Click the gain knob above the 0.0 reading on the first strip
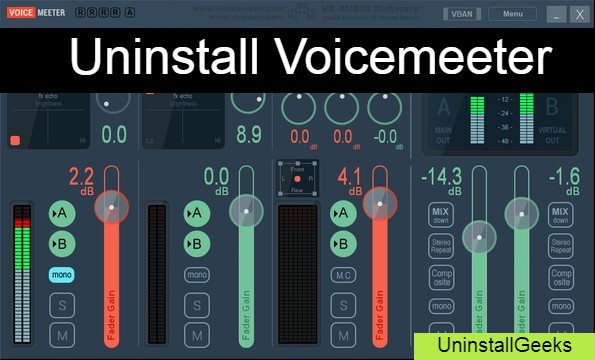This screenshot has height=360, width=595. coord(113,99)
